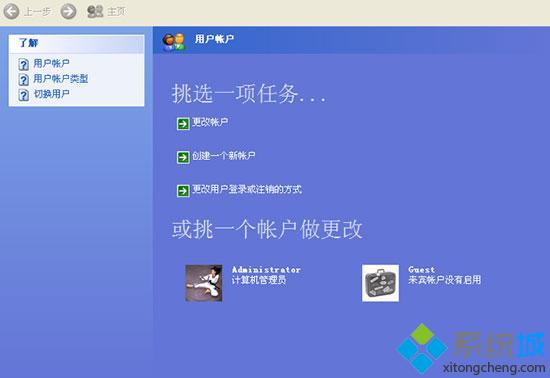The height and width of the screenshot is (378, 550).
Task: Click the 上一步 toolbar label
Action: click(38, 12)
